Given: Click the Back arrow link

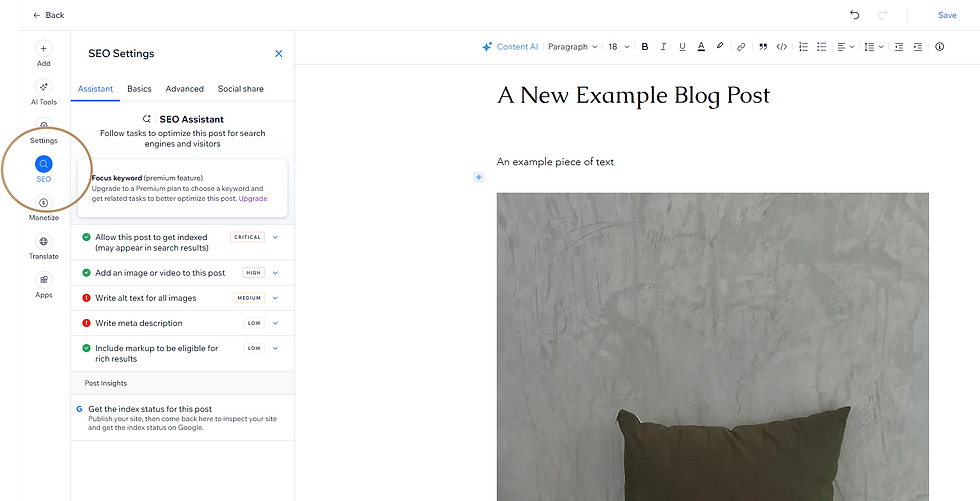Looking at the screenshot, I should [48, 15].
